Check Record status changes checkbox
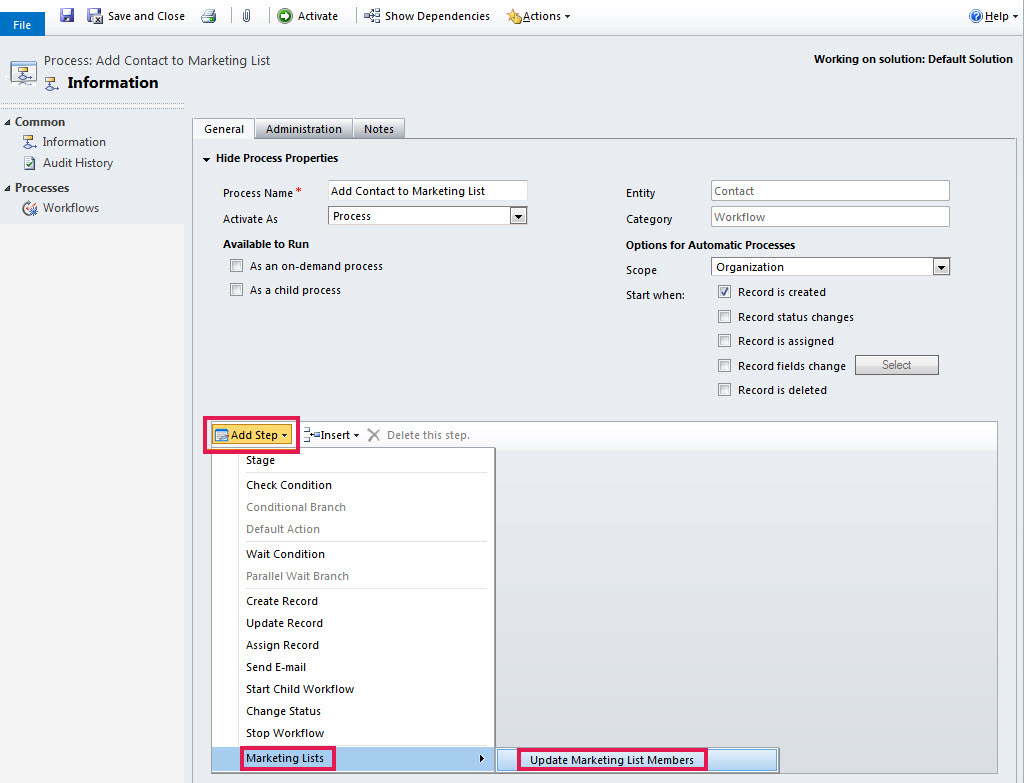Viewport: 1024px width, 783px height. (724, 317)
